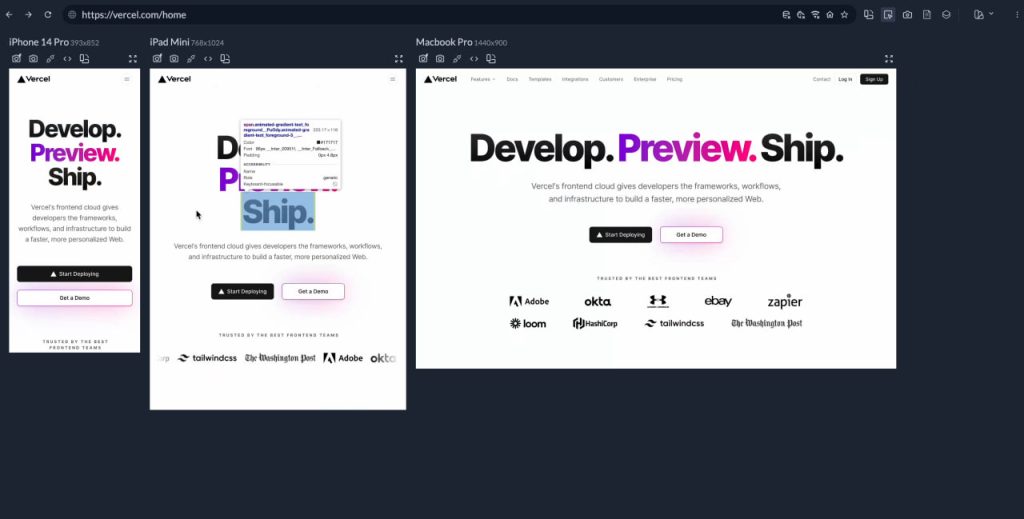Screen dimensions: 1024x519
Task: Toggle the inspect elements tool in the top toolbar
Action: tap(888, 14)
